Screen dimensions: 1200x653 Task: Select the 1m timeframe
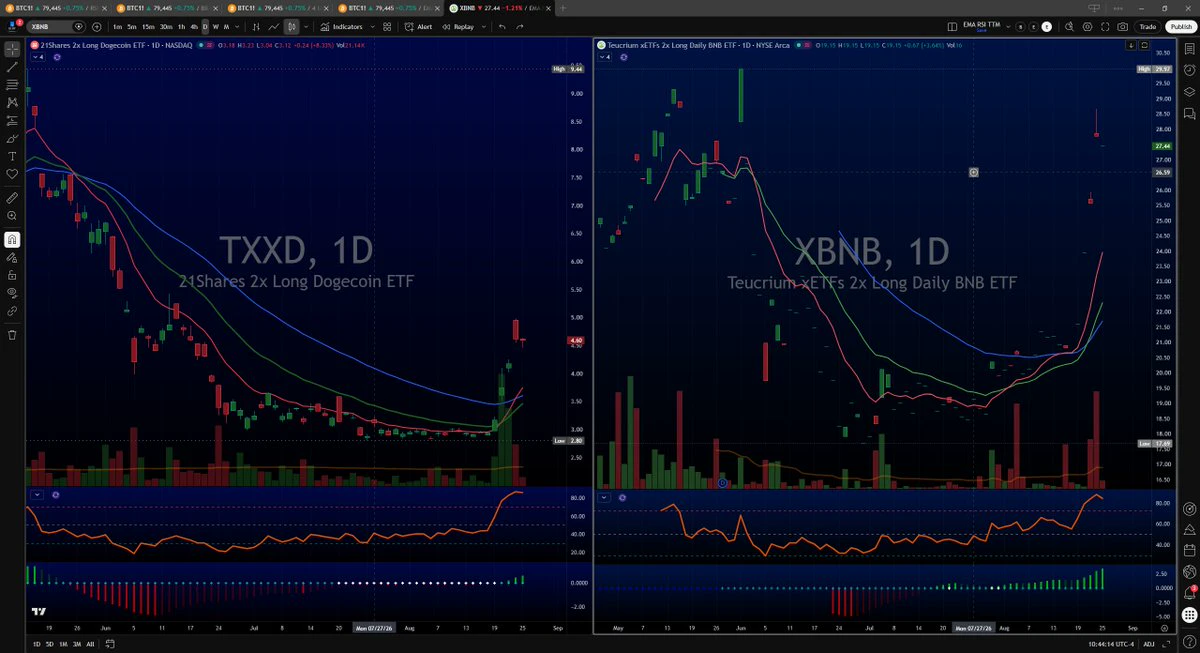(x=118, y=27)
